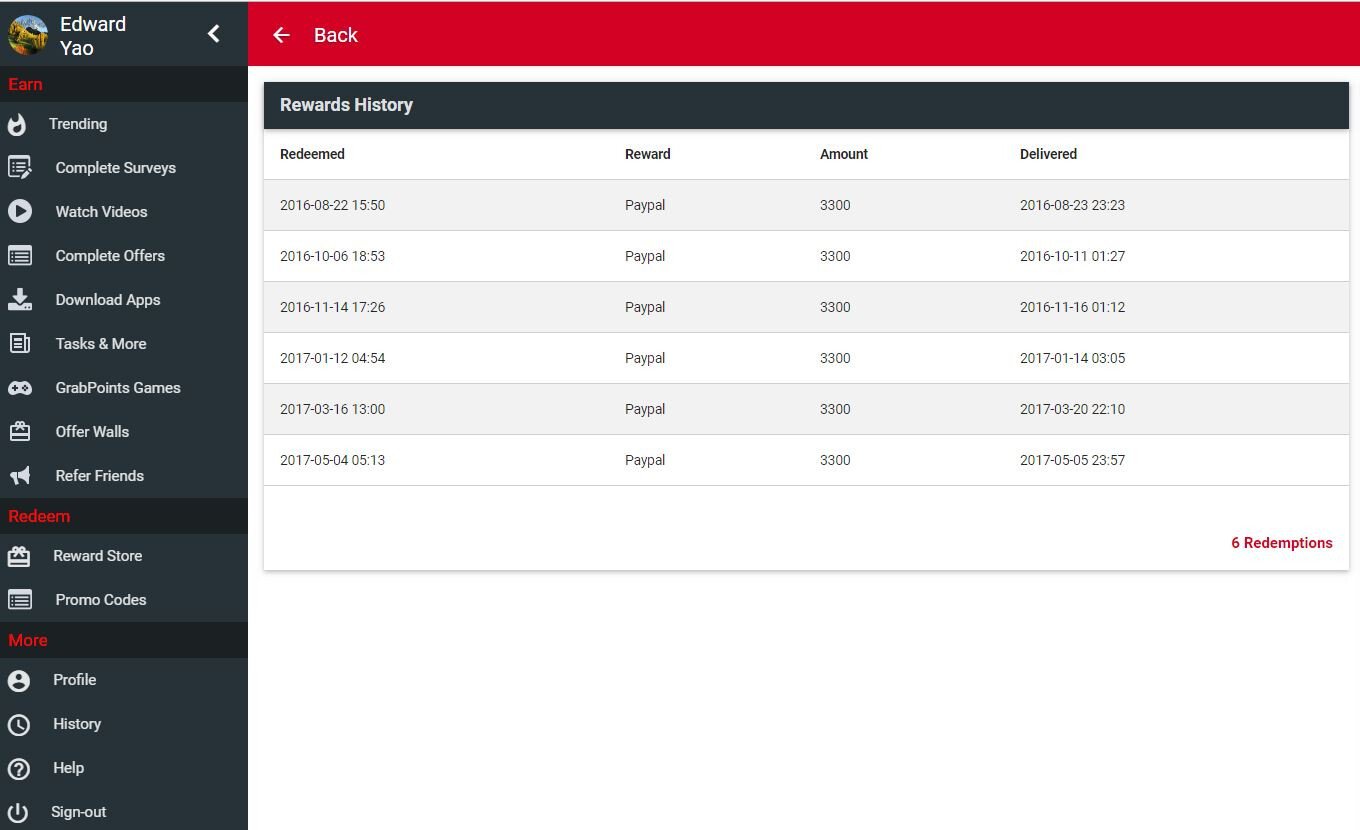The height and width of the screenshot is (830, 1360).
Task: Click the Rewards History panel title
Action: click(346, 105)
